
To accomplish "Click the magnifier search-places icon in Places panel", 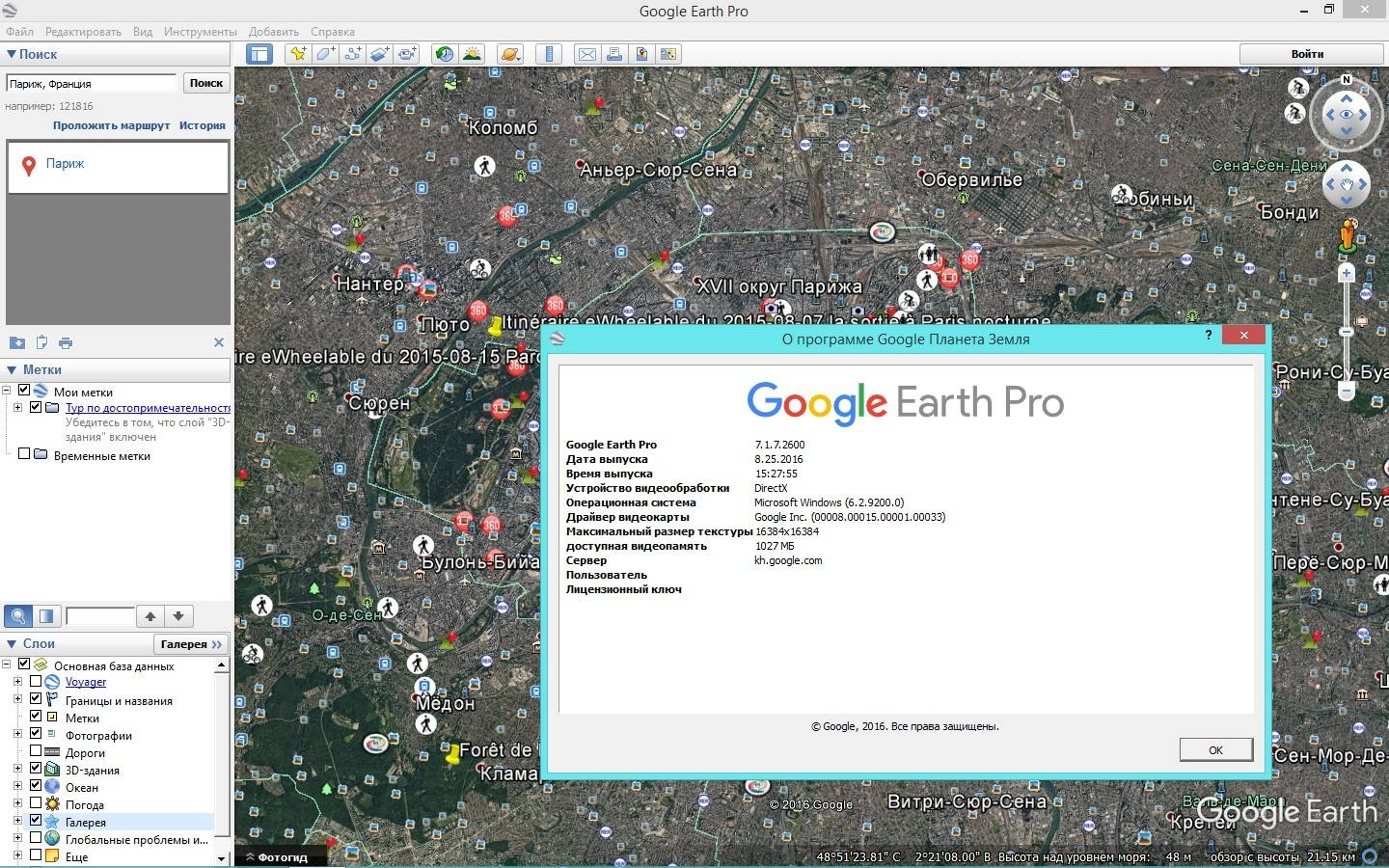I will (18, 615).
